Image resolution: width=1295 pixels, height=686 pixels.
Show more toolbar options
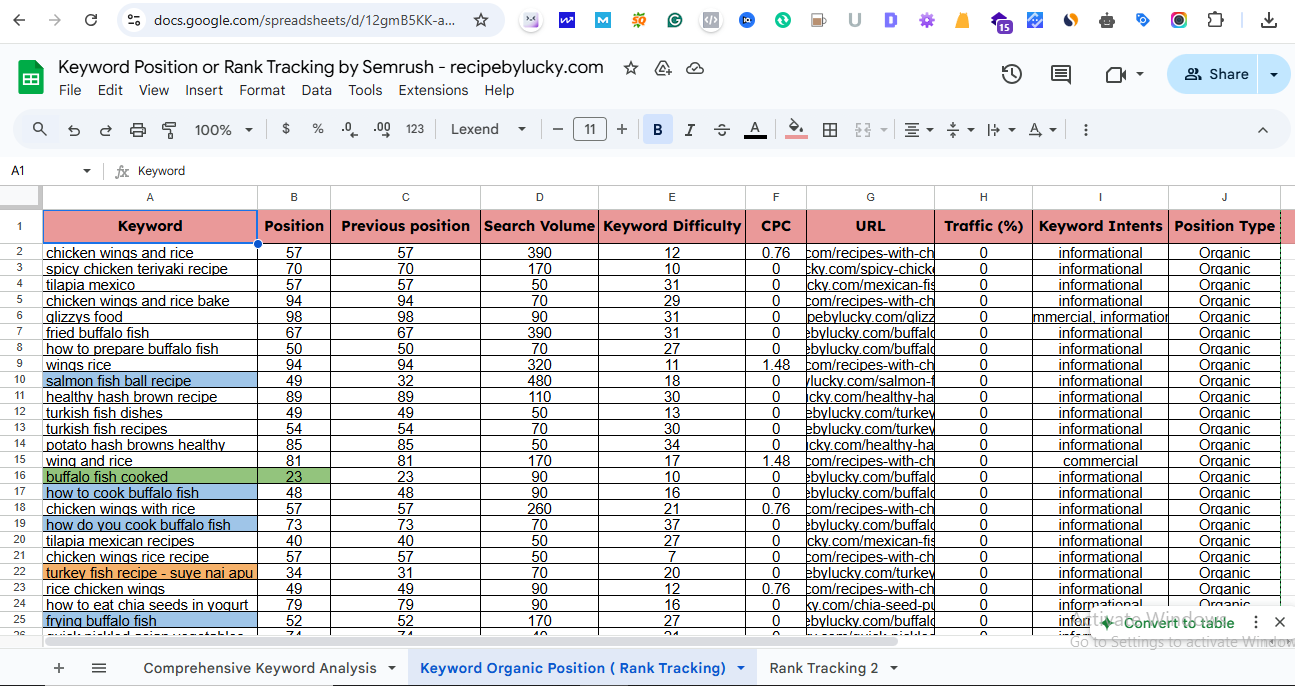pyautogui.click(x=1086, y=129)
